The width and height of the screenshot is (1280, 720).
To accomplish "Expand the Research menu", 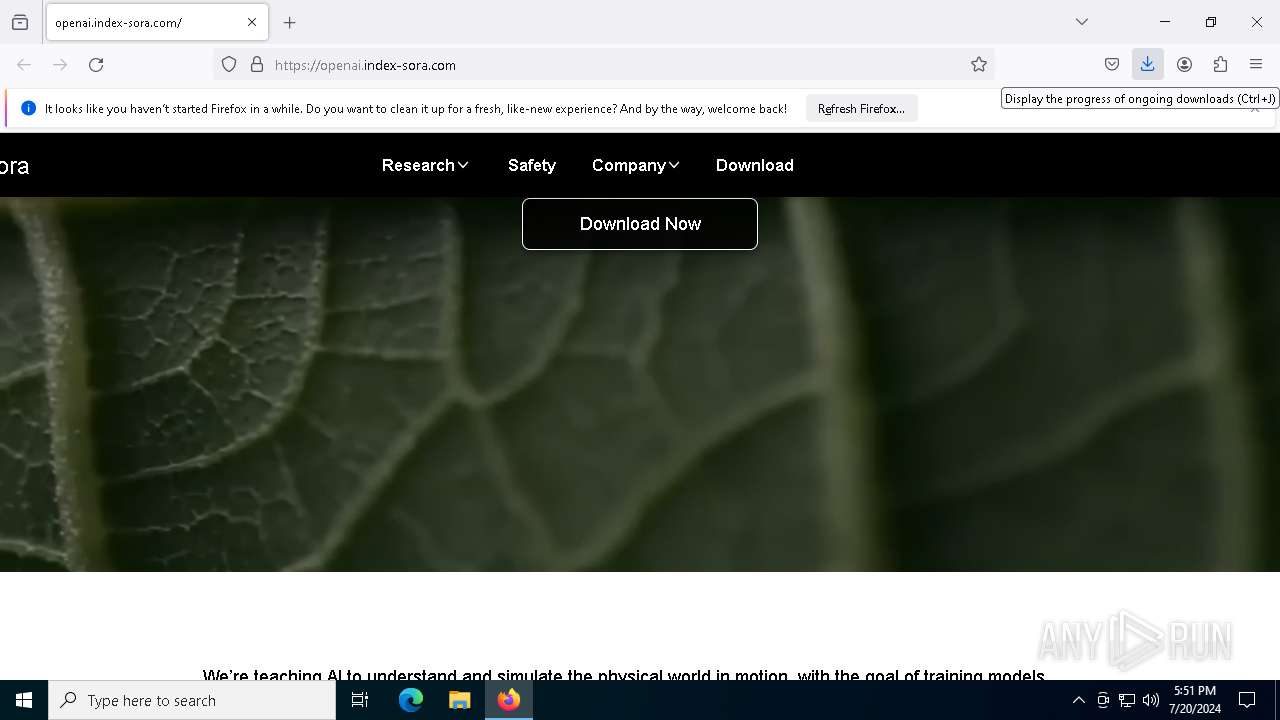I will click(425, 165).
